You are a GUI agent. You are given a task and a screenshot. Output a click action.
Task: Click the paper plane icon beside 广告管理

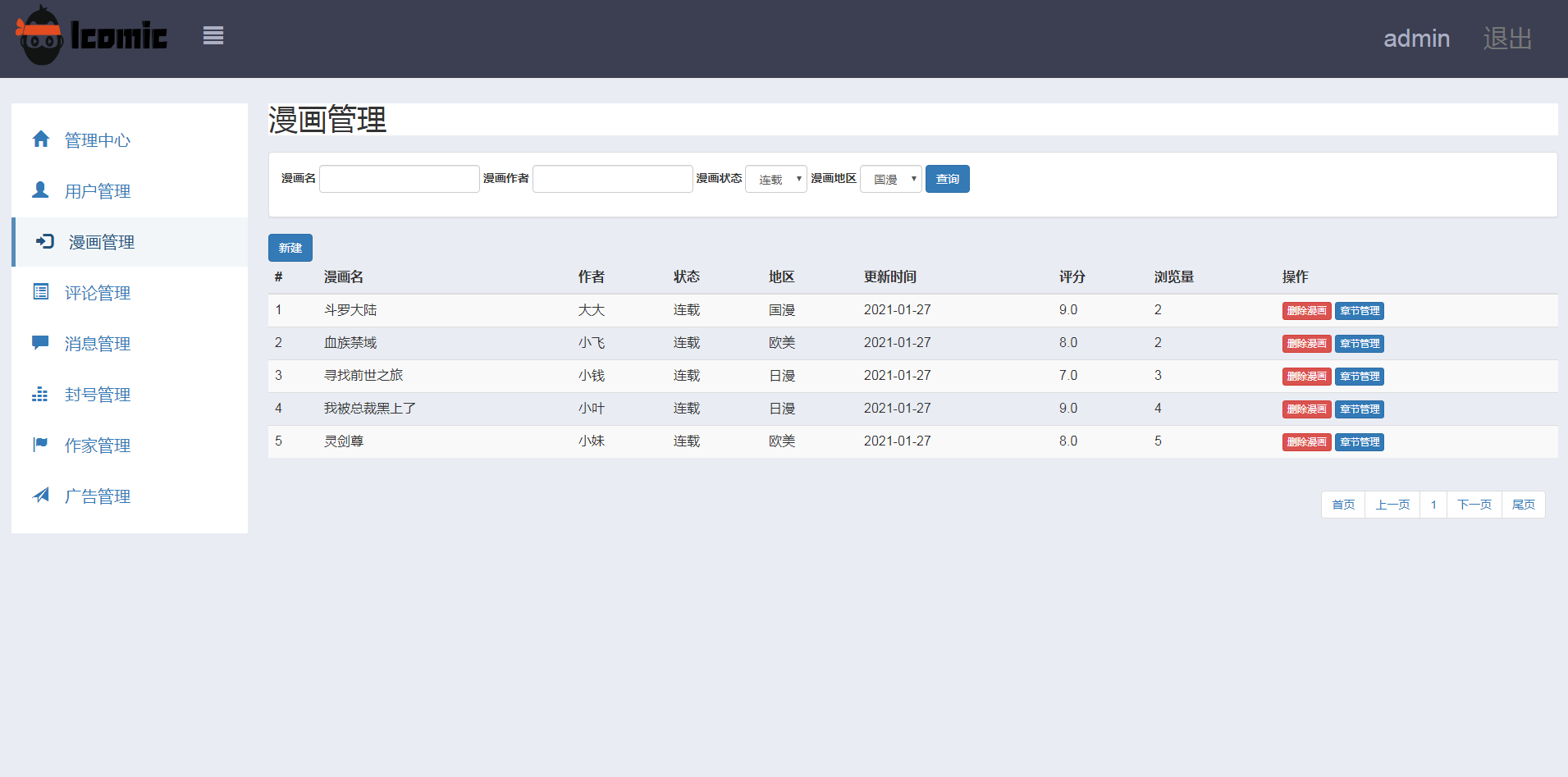coord(40,496)
